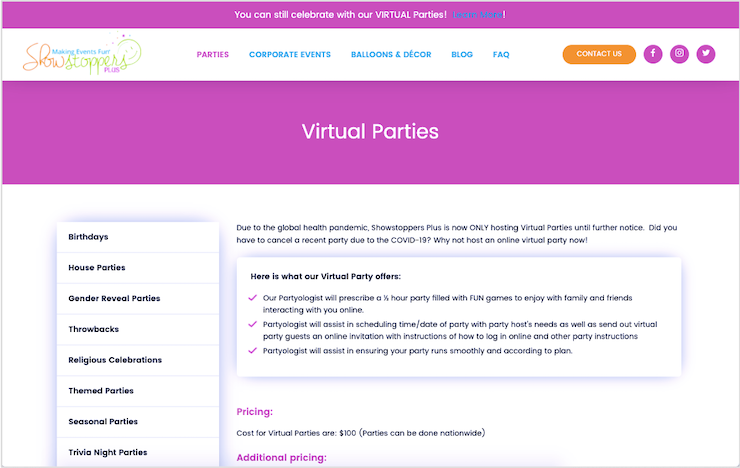The image size is (740, 468).
Task: Click the checkmark beside 'runs smoothly' bullet
Action: [x=252, y=351]
